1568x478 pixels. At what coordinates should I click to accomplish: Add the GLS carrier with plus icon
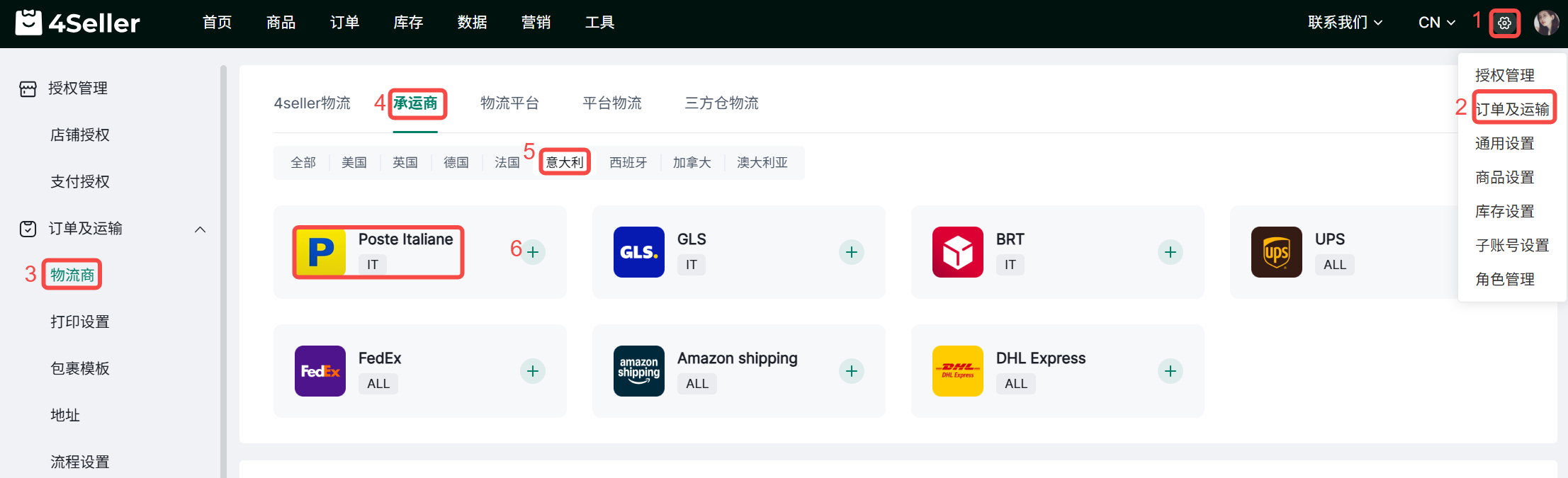851,252
